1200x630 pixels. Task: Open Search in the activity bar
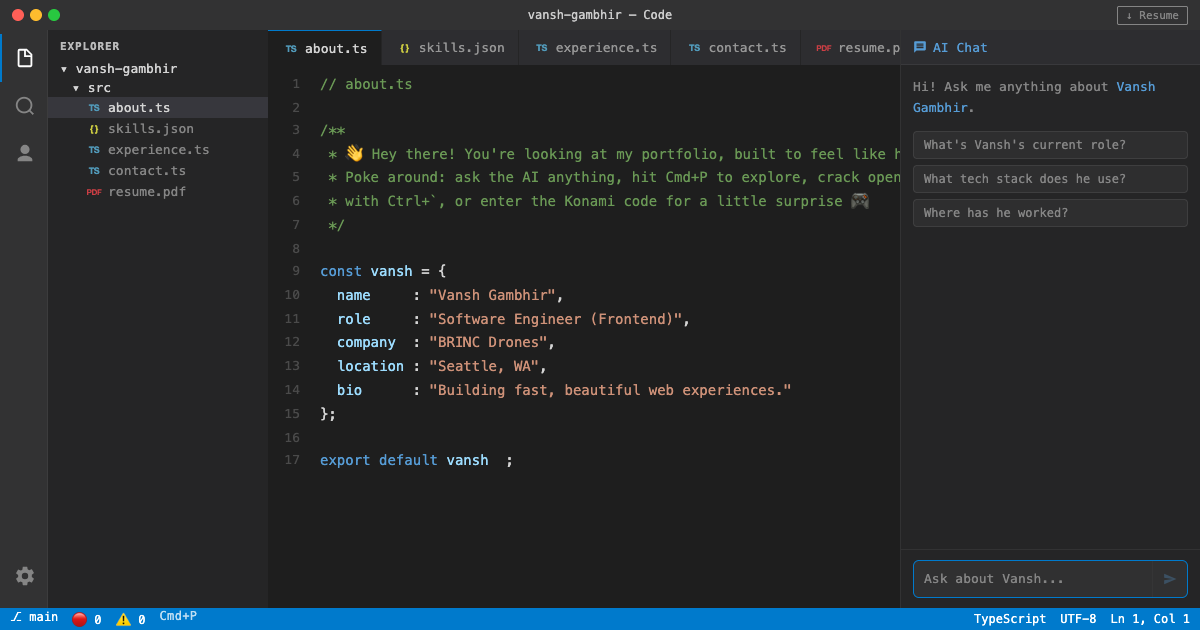point(24,105)
